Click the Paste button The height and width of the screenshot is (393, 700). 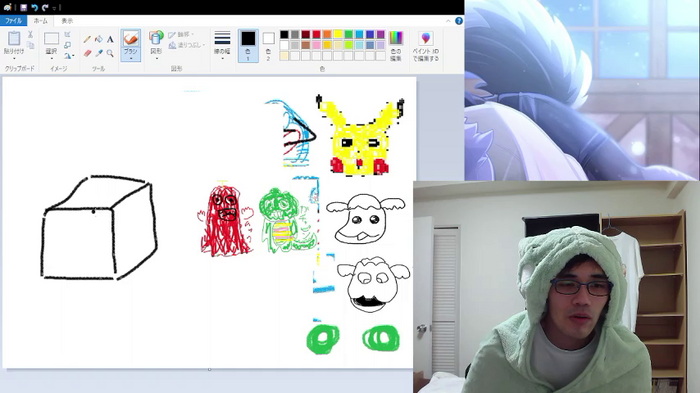(14, 46)
